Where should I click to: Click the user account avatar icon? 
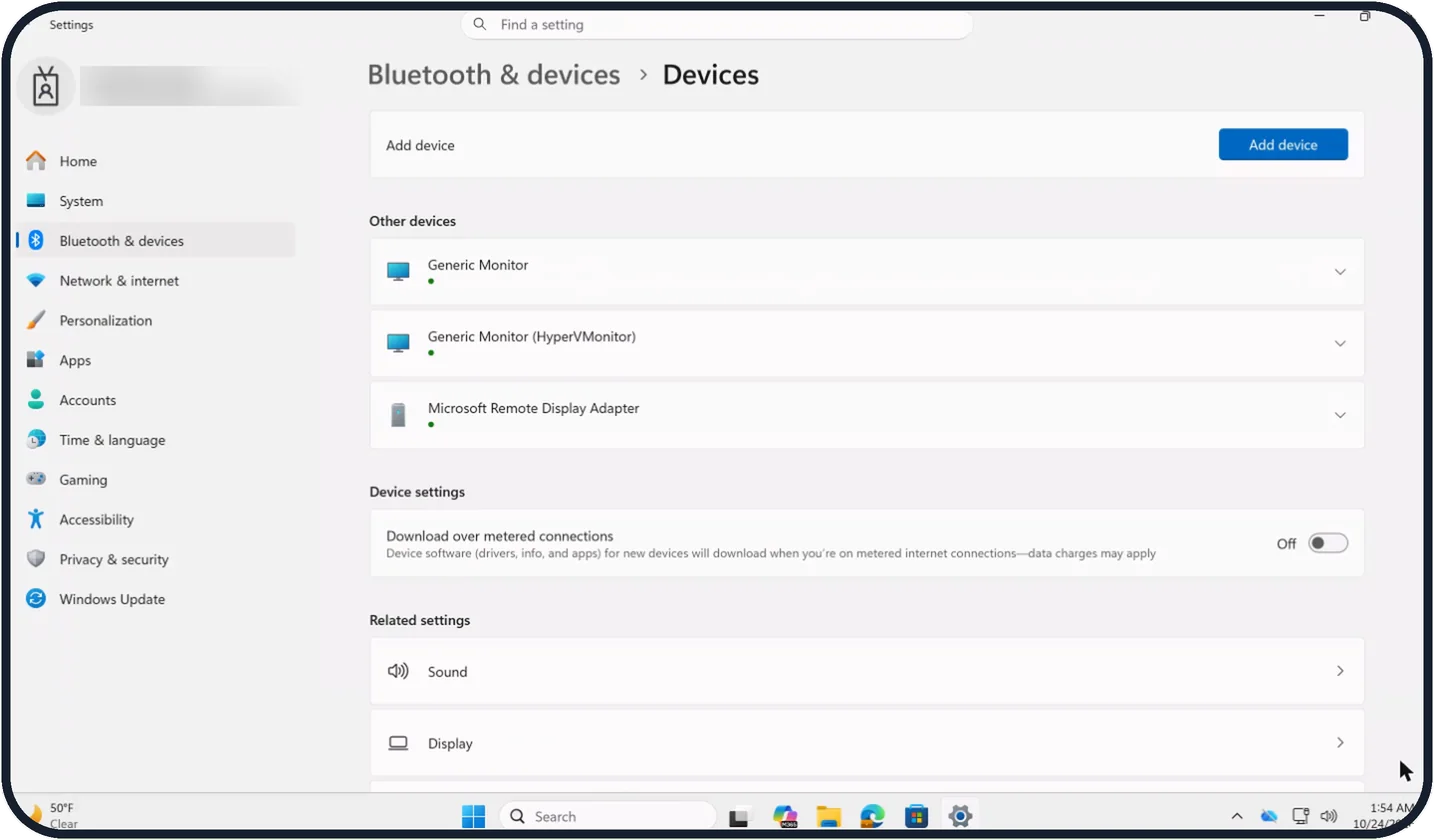point(46,87)
